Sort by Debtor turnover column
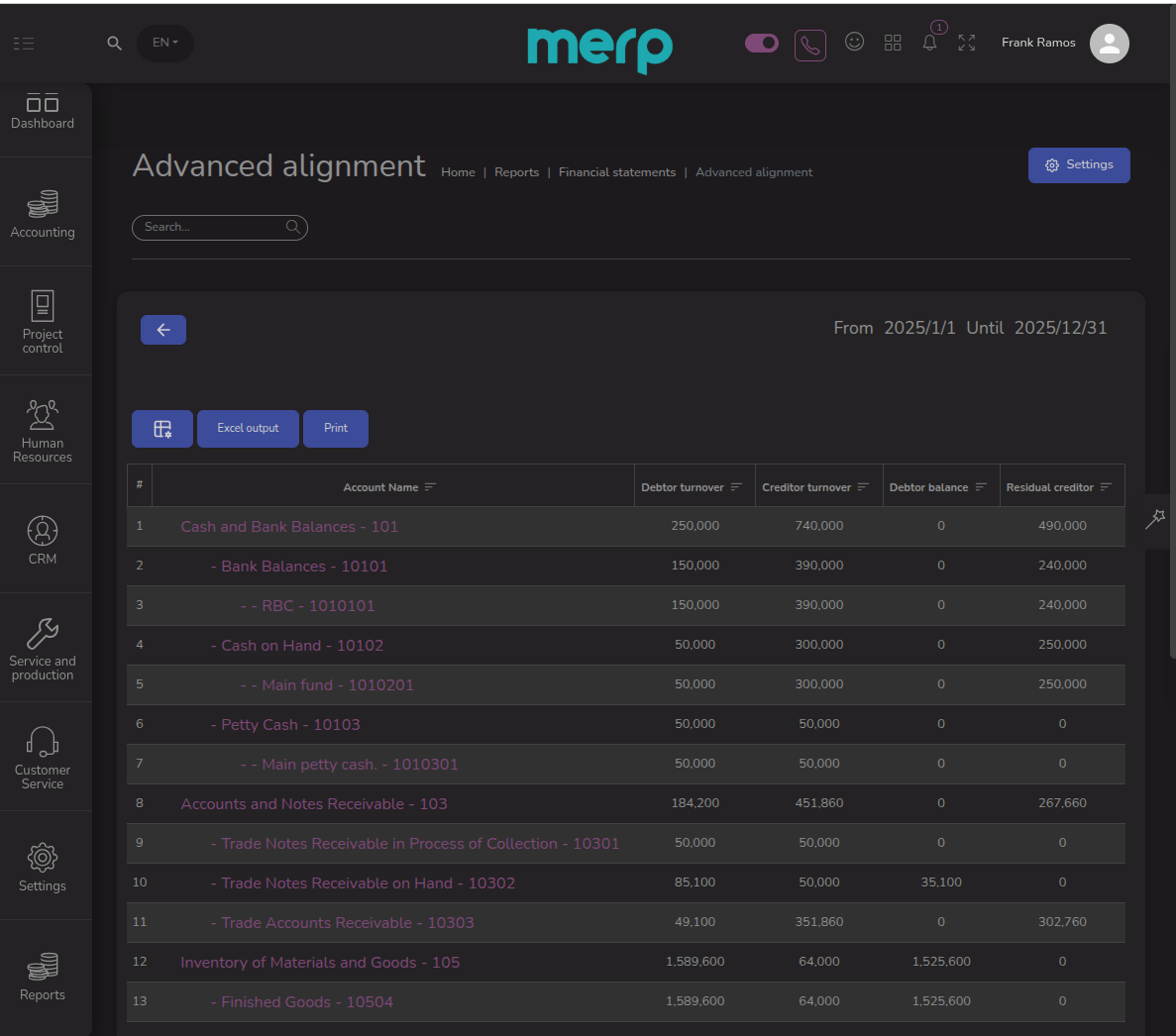1176x1036 pixels. [736, 487]
